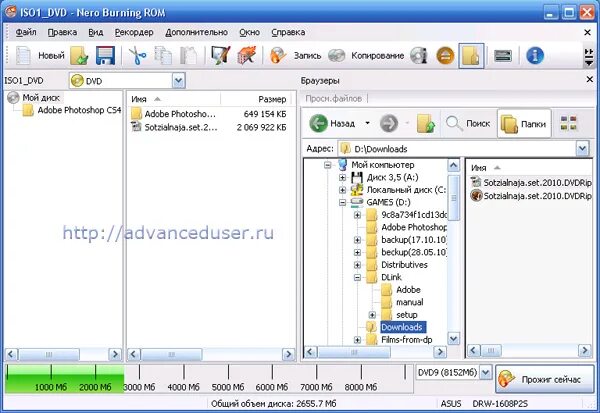Choose recorder with the drive icon
This screenshot has width=600, height=413.
point(503,56)
